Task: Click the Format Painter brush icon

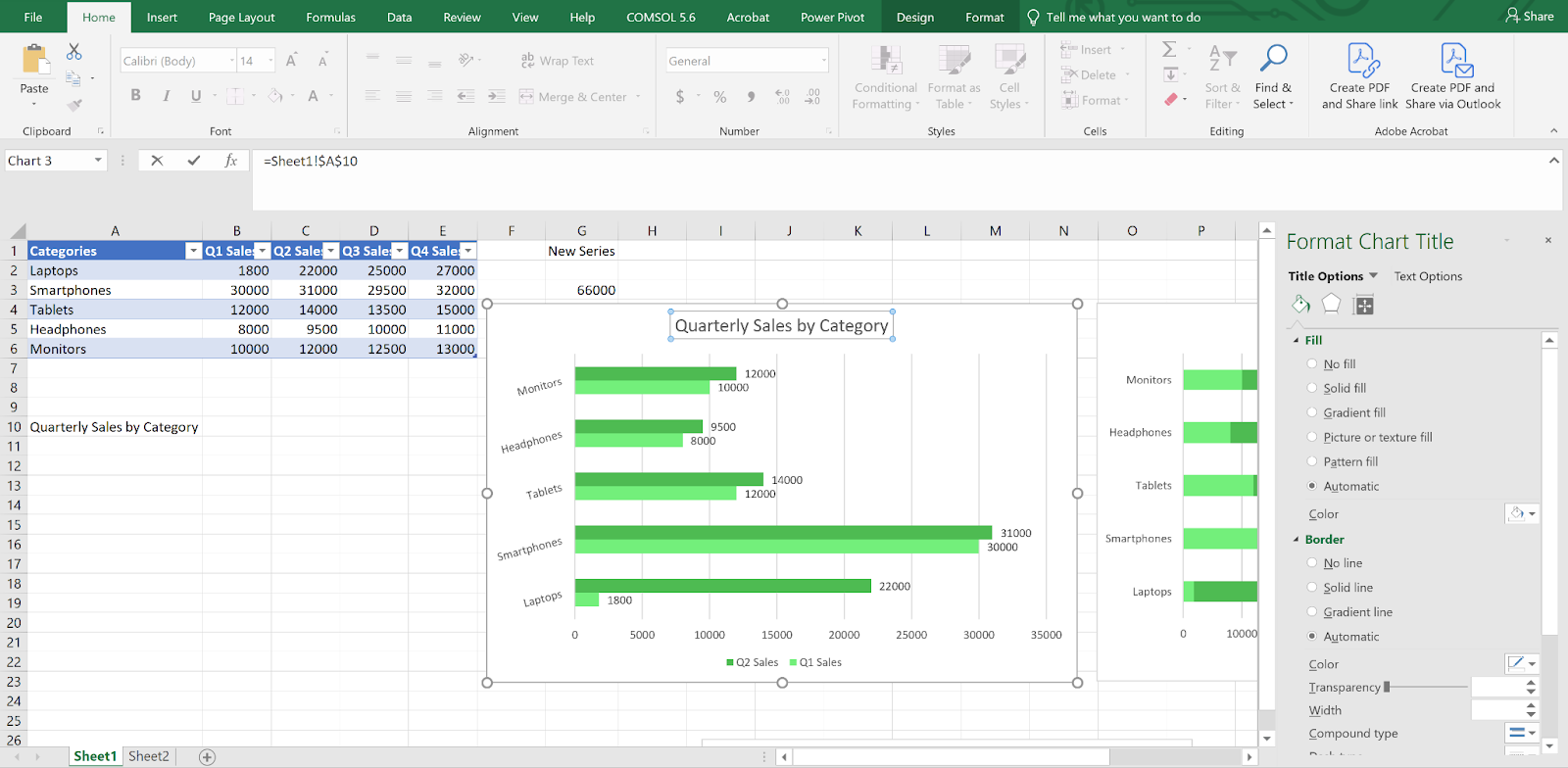Action: coord(74,104)
